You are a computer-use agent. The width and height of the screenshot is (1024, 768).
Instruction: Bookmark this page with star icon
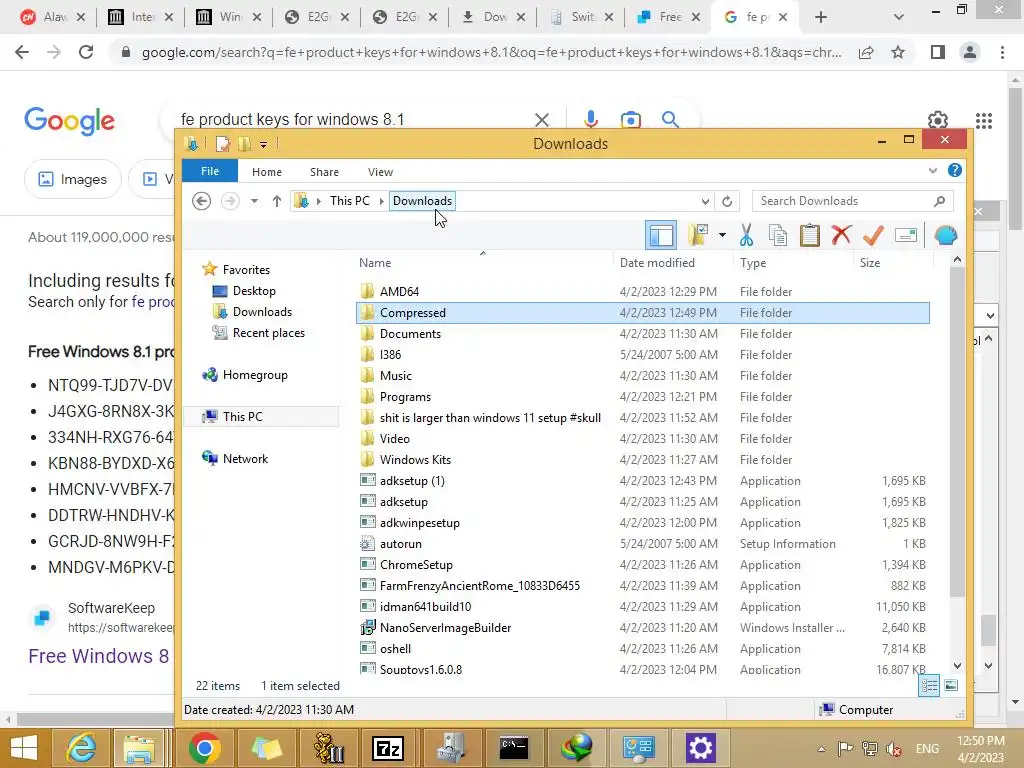[x=898, y=52]
